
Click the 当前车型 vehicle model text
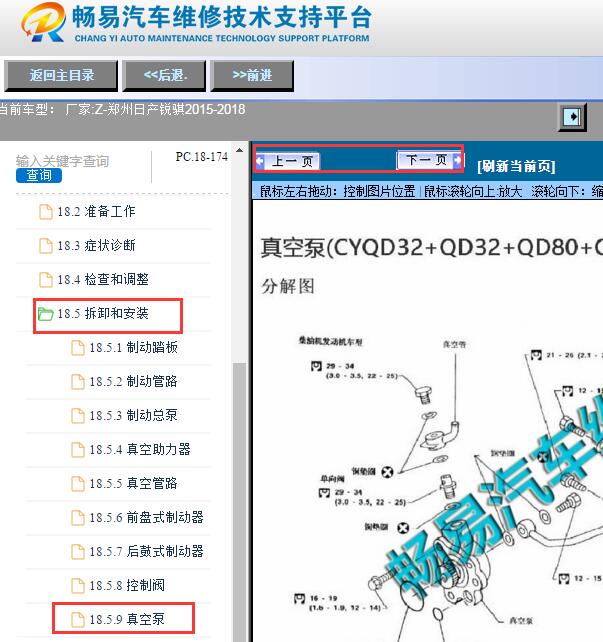point(122,110)
